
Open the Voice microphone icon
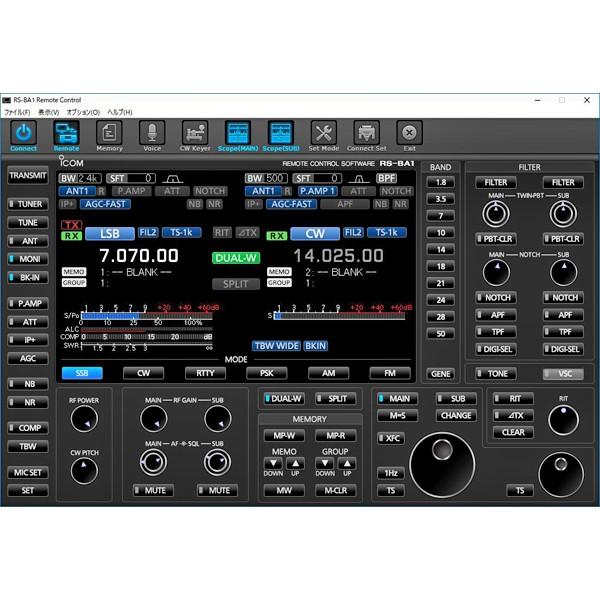tap(152, 133)
